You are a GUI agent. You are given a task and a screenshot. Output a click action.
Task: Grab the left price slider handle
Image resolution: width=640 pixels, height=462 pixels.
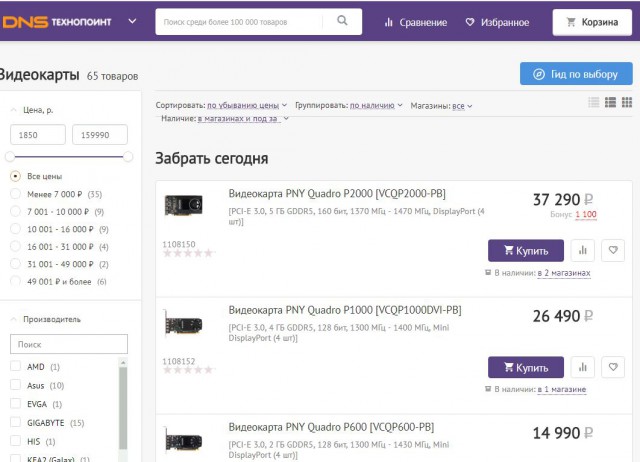point(10,156)
